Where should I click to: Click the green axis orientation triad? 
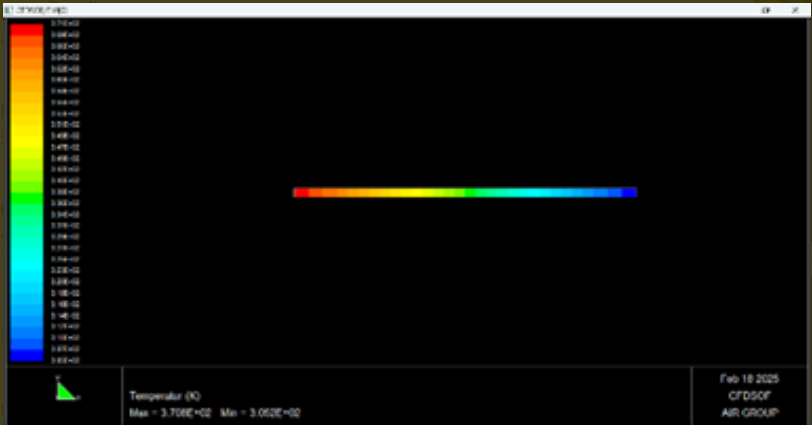pos(65,391)
